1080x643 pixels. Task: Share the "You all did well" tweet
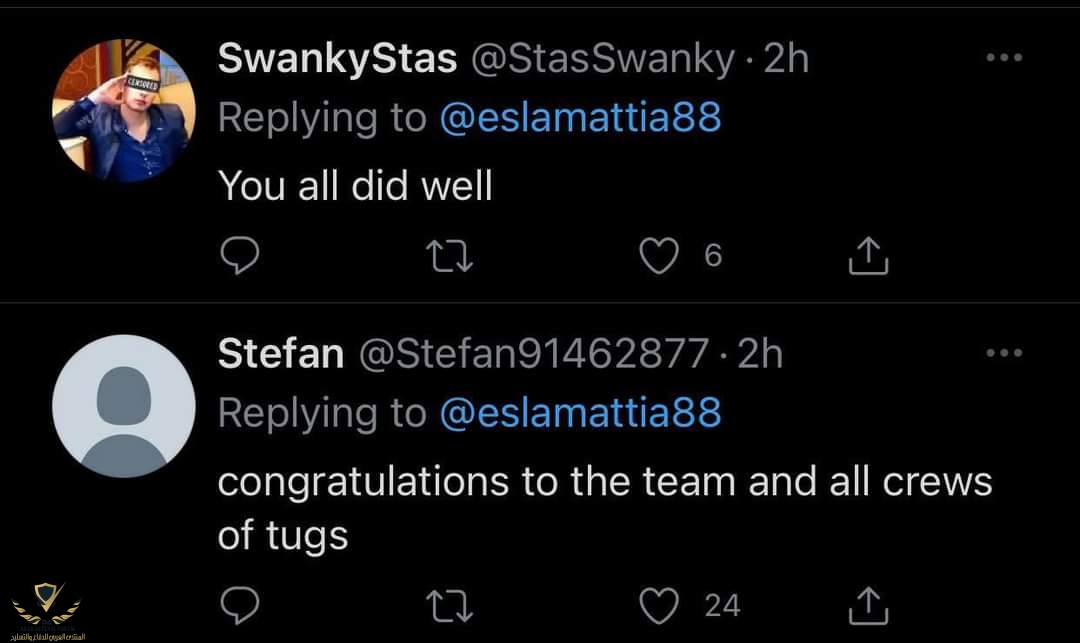tap(867, 257)
